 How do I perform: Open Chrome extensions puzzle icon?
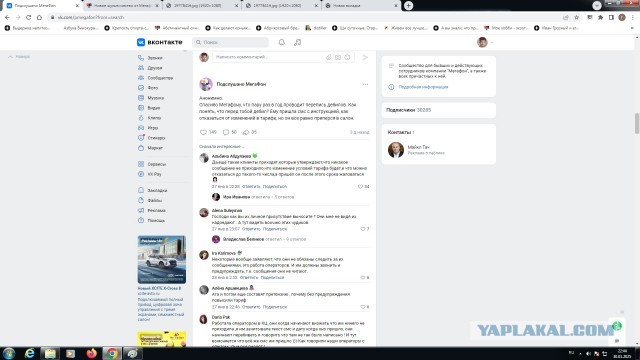[600, 17]
